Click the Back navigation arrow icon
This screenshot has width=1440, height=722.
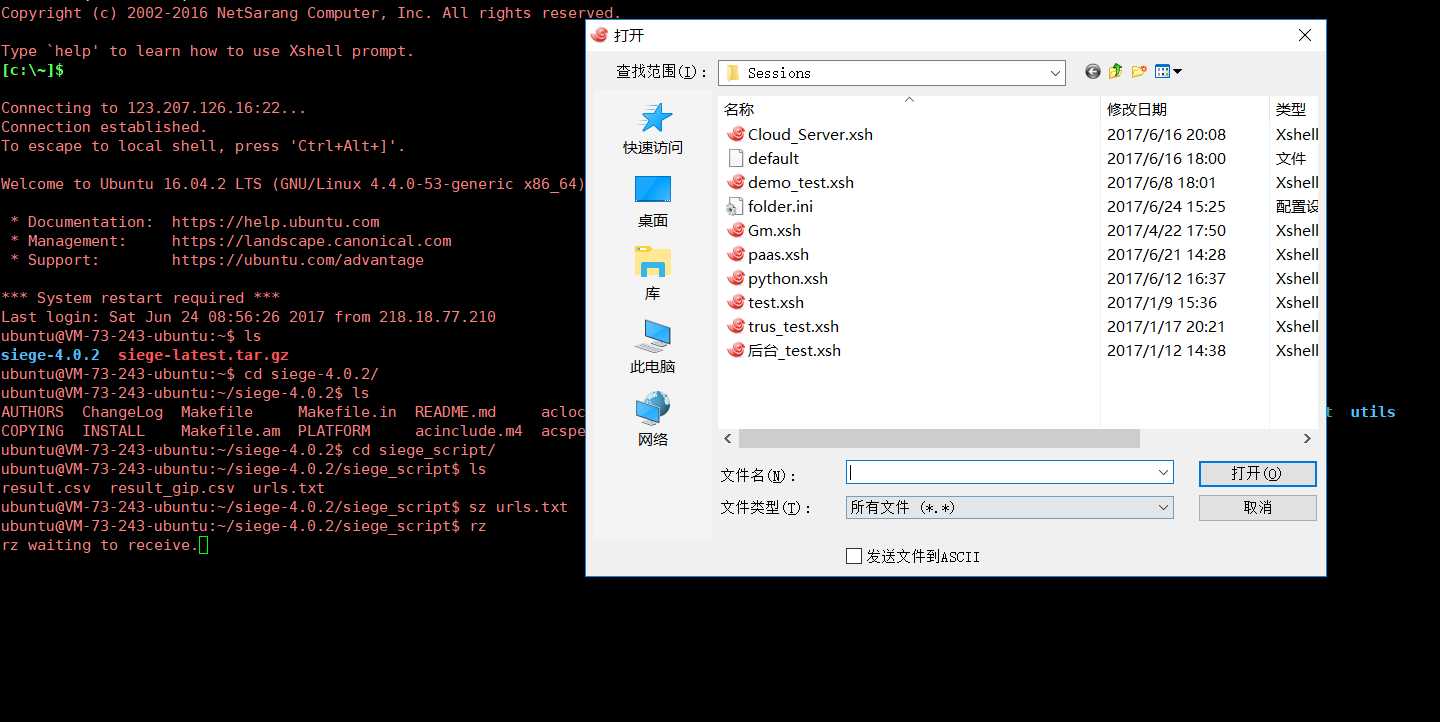point(1092,72)
